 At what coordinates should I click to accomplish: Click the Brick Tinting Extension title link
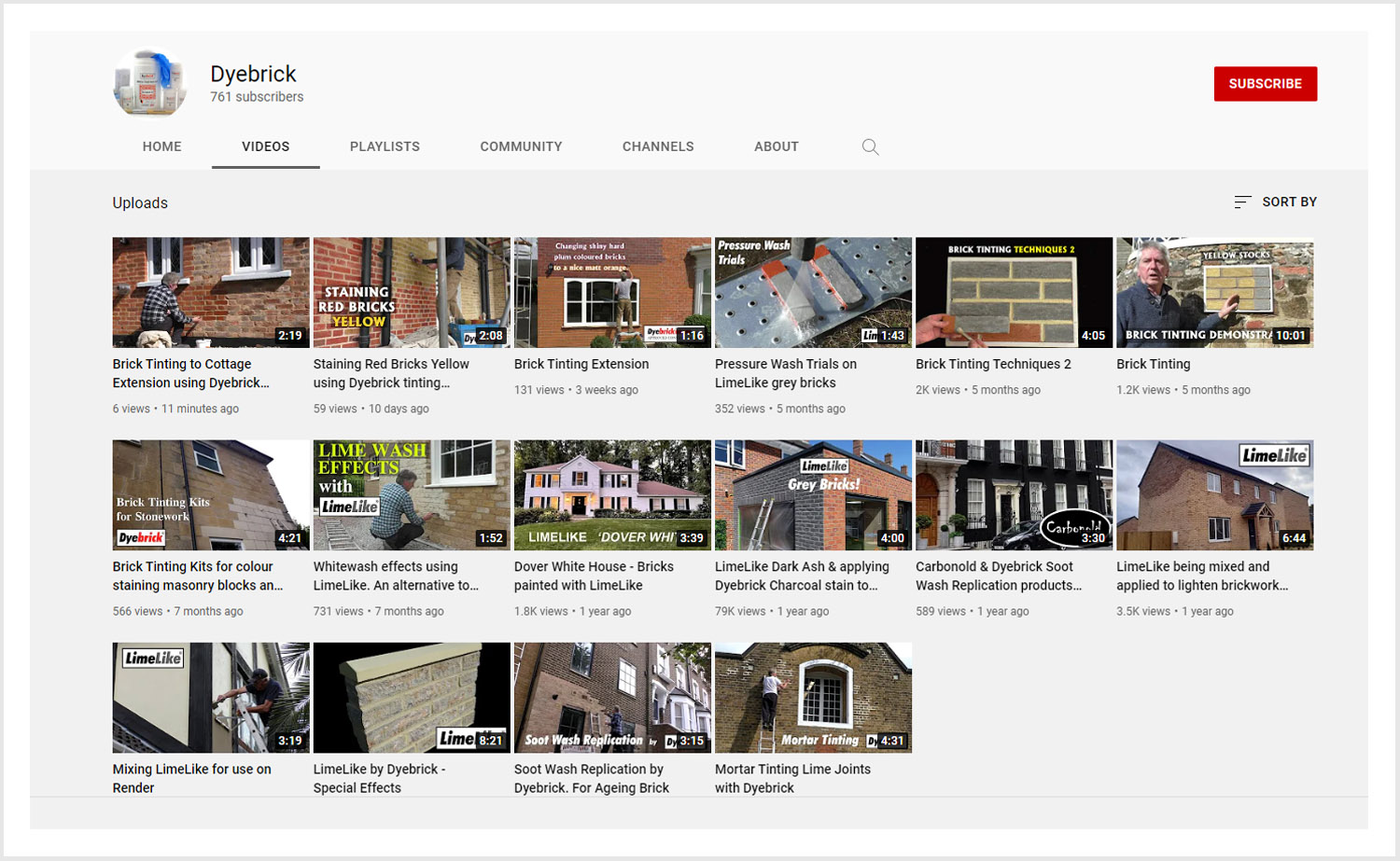581,364
